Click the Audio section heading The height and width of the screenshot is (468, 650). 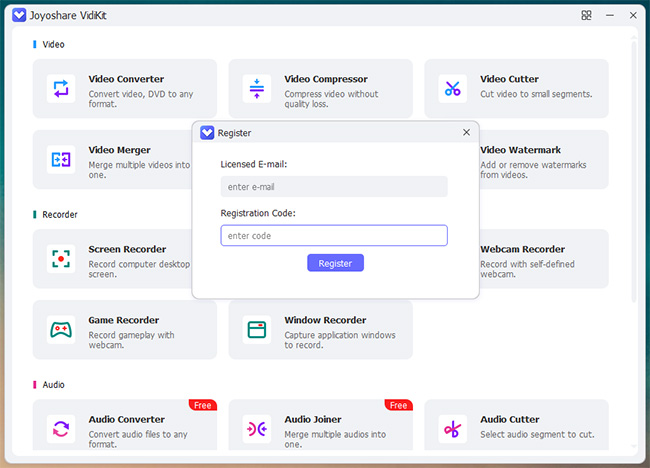[53, 385]
